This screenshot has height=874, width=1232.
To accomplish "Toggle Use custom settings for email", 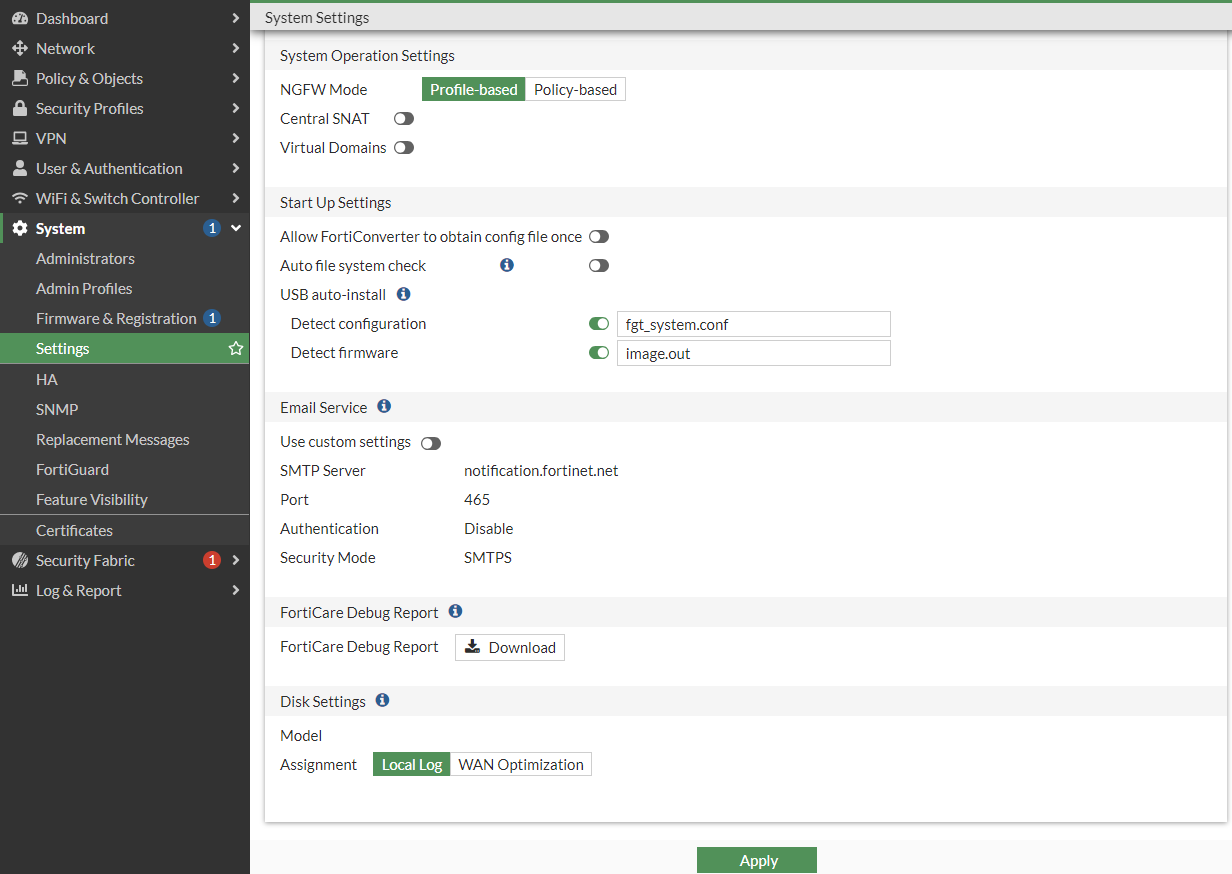I will [x=431, y=443].
